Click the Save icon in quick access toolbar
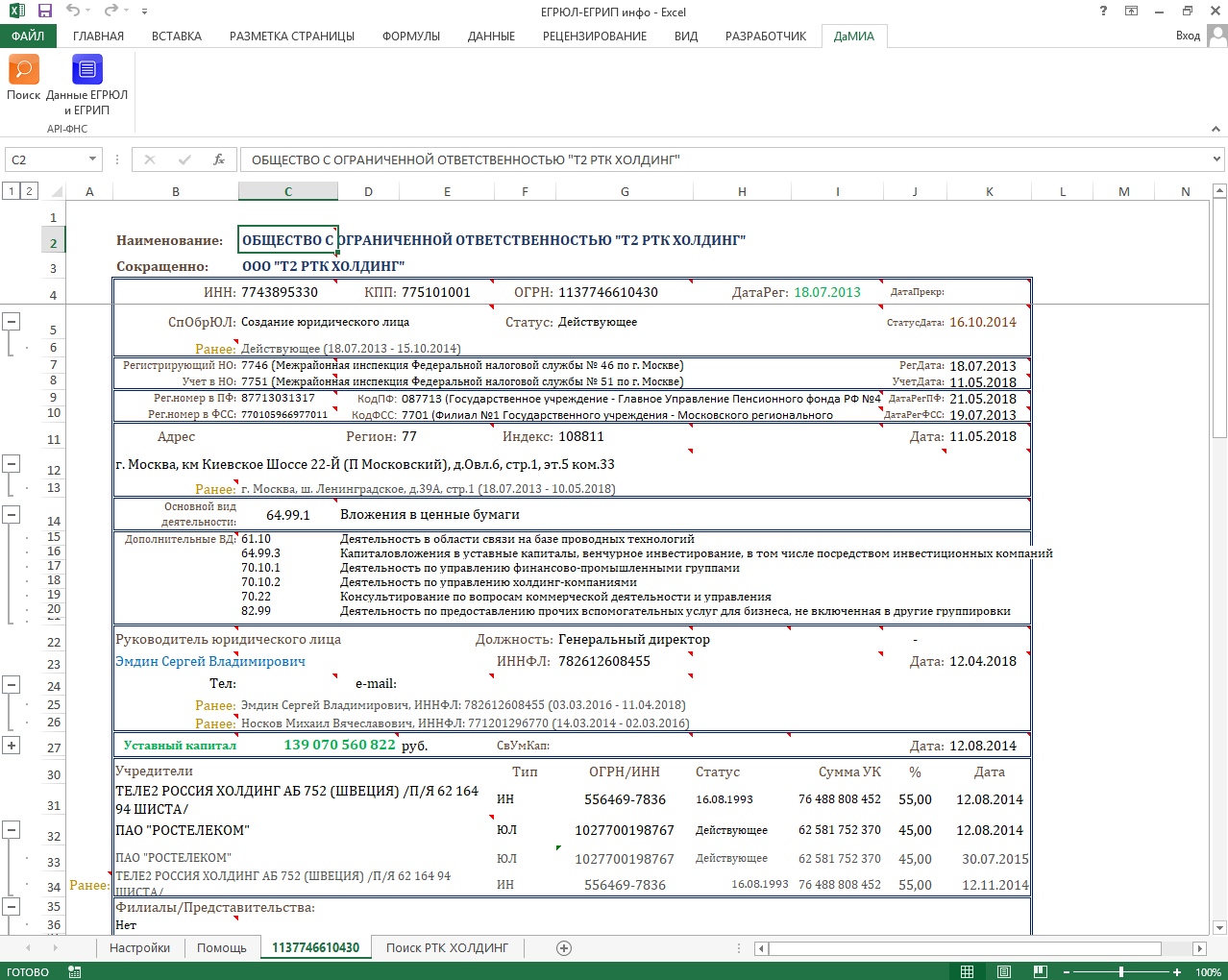Screen dimensions: 1228x980 point(44,12)
